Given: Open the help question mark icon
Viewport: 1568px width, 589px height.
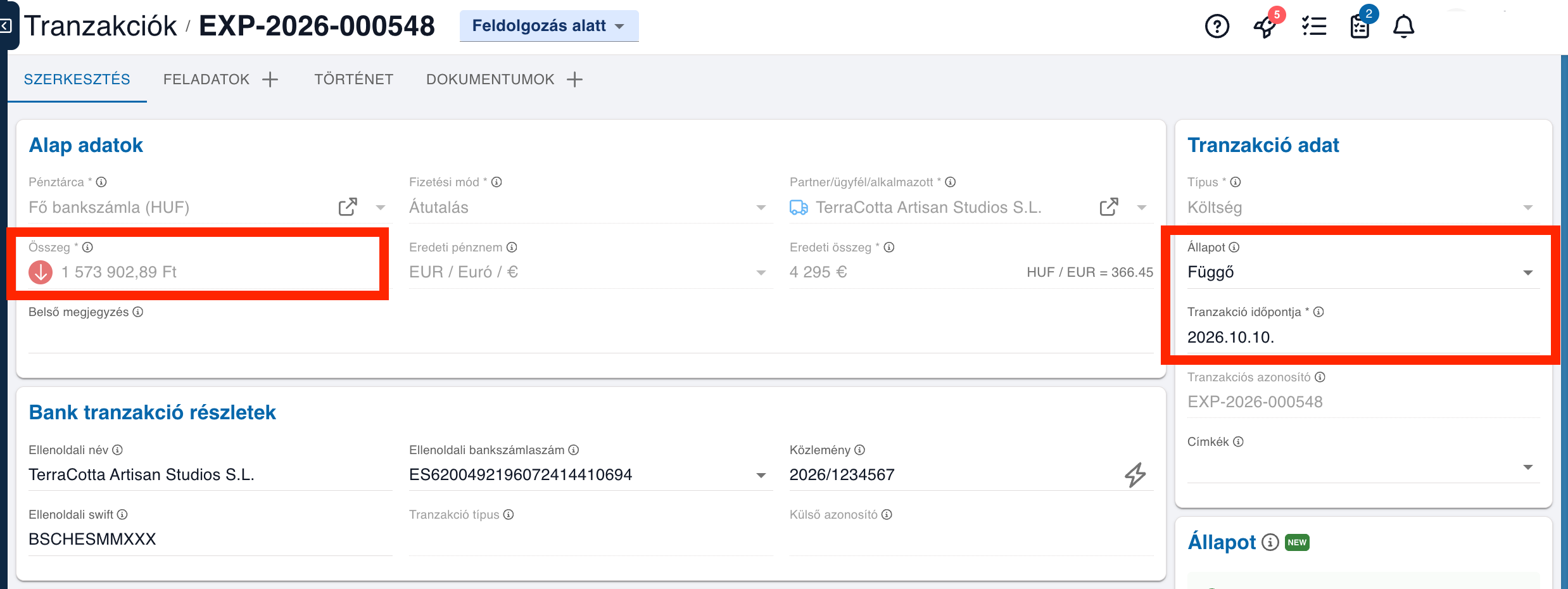Looking at the screenshot, I should [1217, 27].
